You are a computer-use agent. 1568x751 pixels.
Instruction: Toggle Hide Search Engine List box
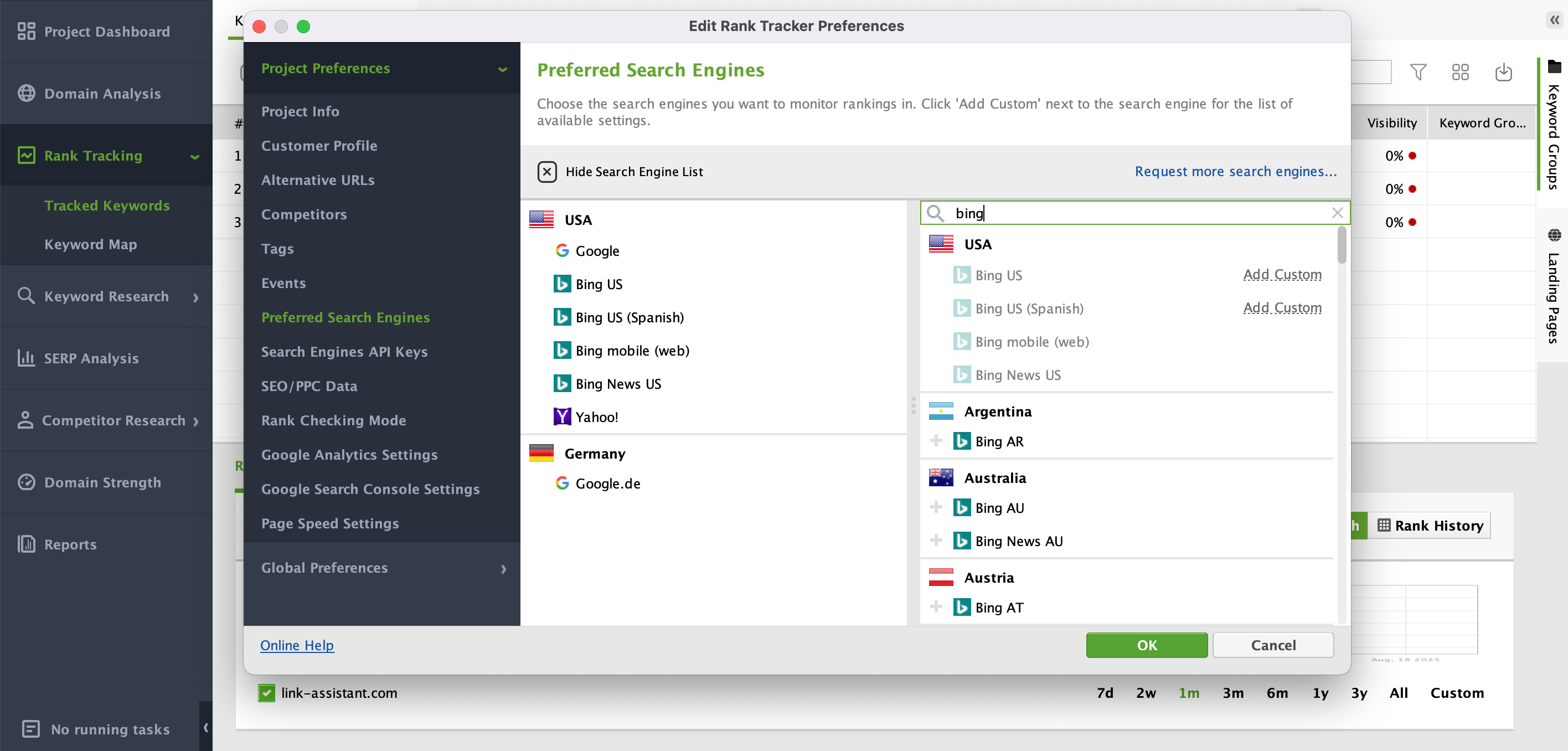pos(546,171)
